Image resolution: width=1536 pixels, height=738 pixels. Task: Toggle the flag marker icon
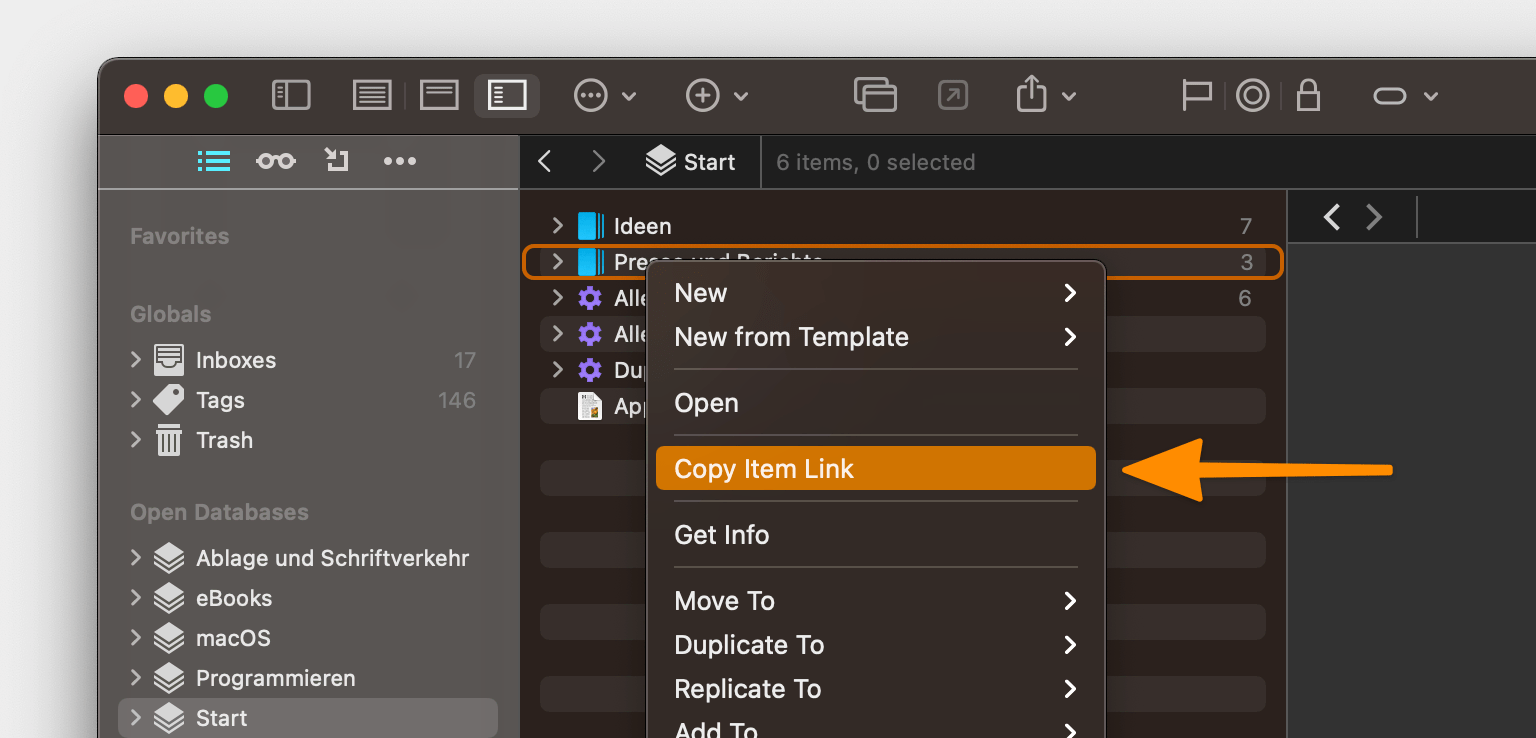pos(1196,96)
